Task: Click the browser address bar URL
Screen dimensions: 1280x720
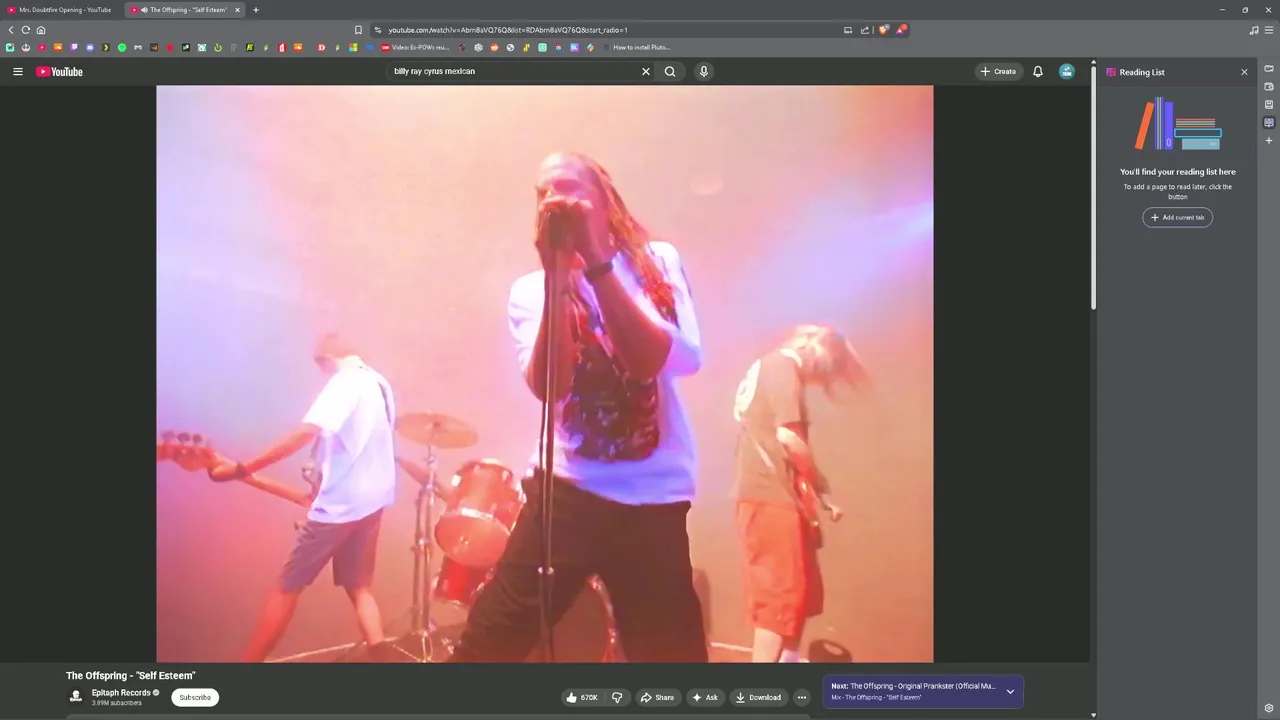Action: pos(508,30)
